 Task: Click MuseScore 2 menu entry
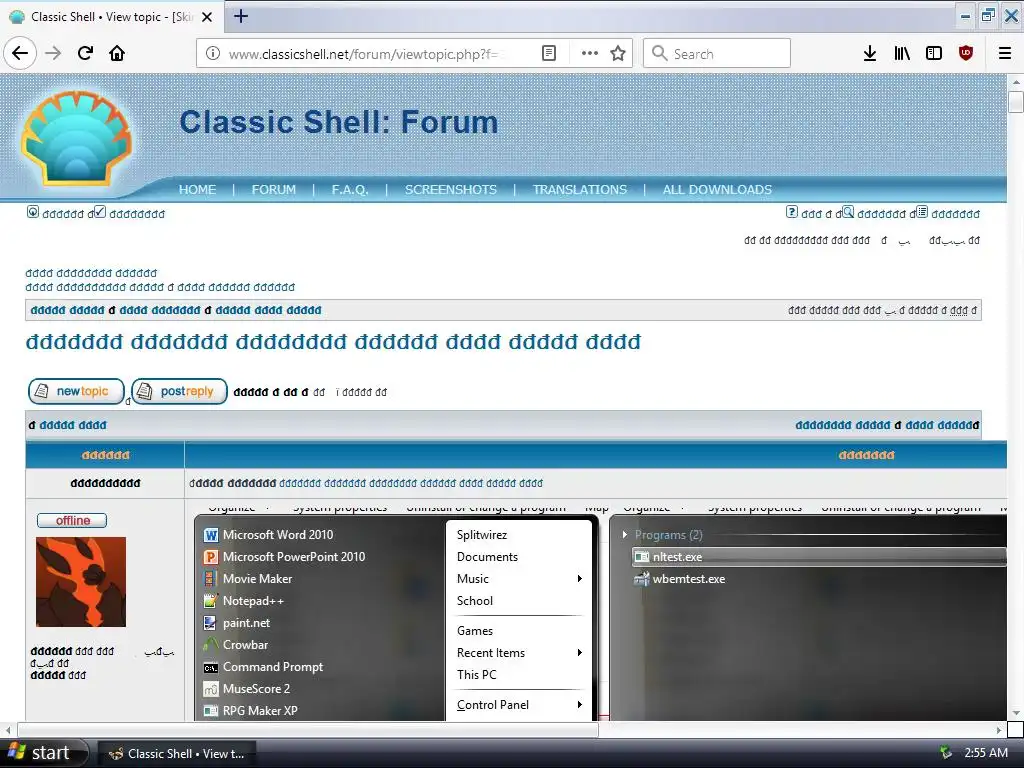[x=247, y=689]
